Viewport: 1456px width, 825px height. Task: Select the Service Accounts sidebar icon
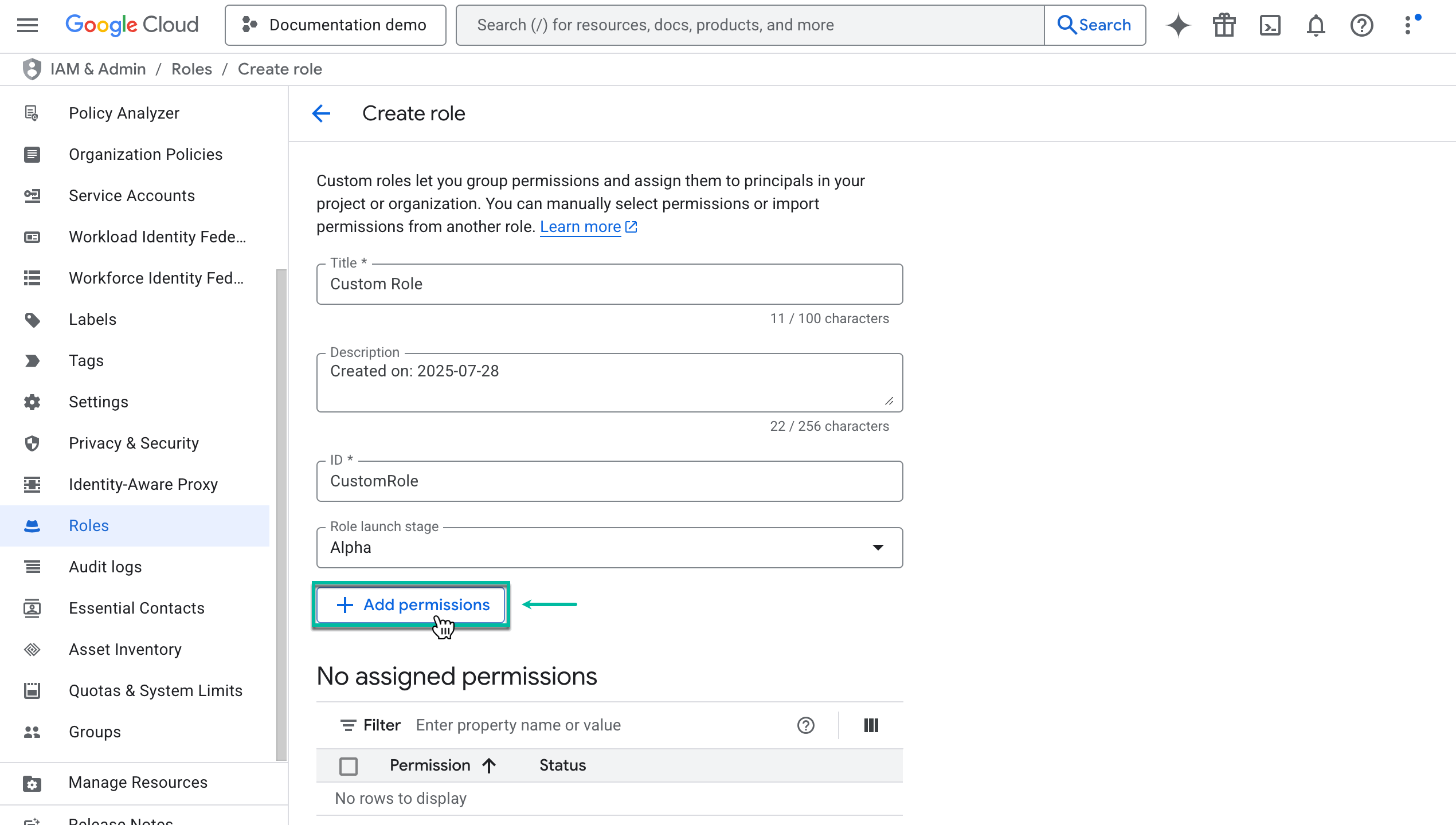(32, 195)
